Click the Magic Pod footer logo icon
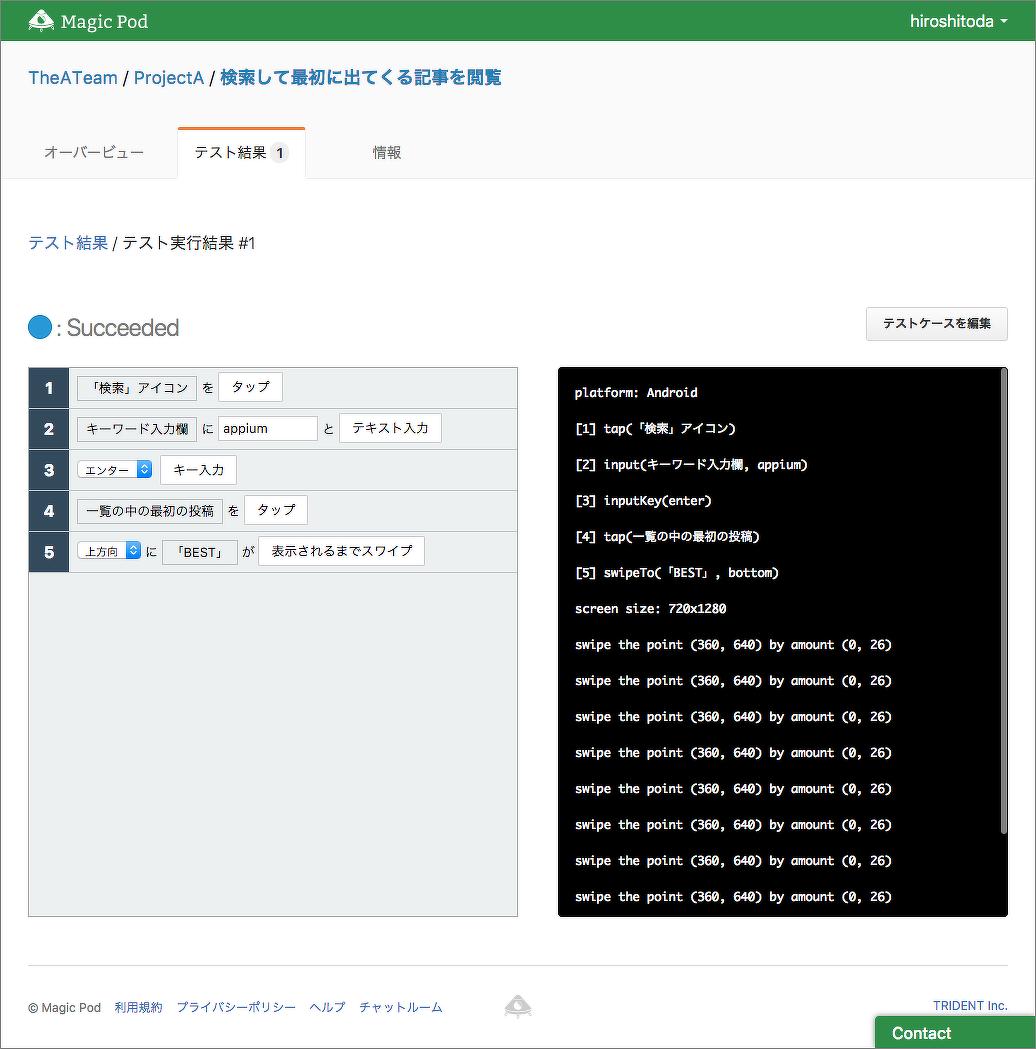Screen dimensions: 1036x1049 click(517, 1006)
